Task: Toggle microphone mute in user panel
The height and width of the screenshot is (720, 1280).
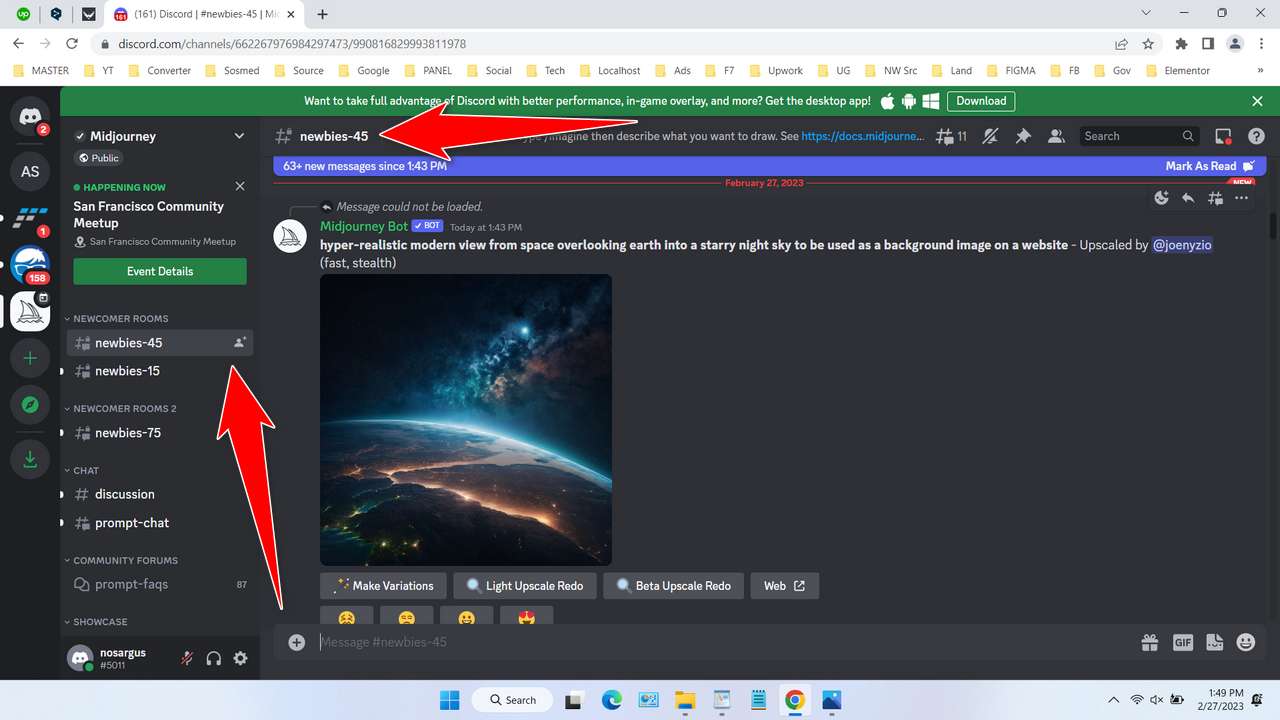Action: (x=187, y=658)
